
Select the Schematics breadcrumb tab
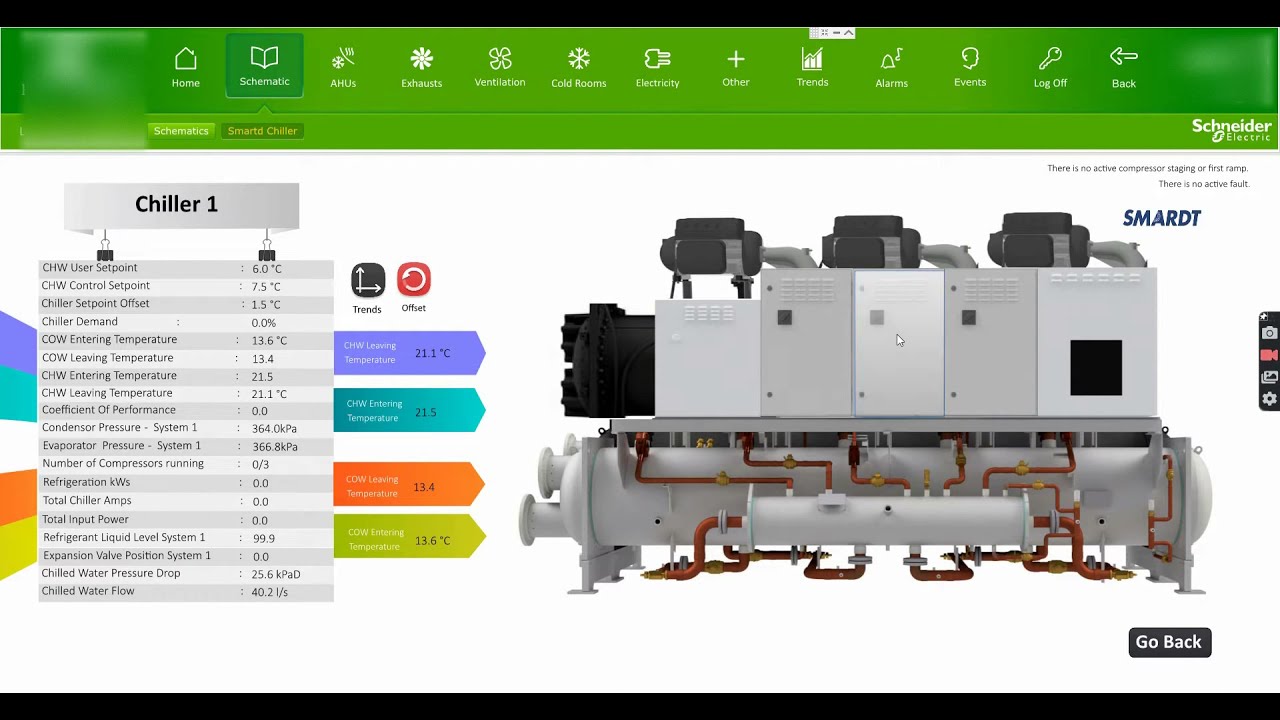(x=181, y=131)
